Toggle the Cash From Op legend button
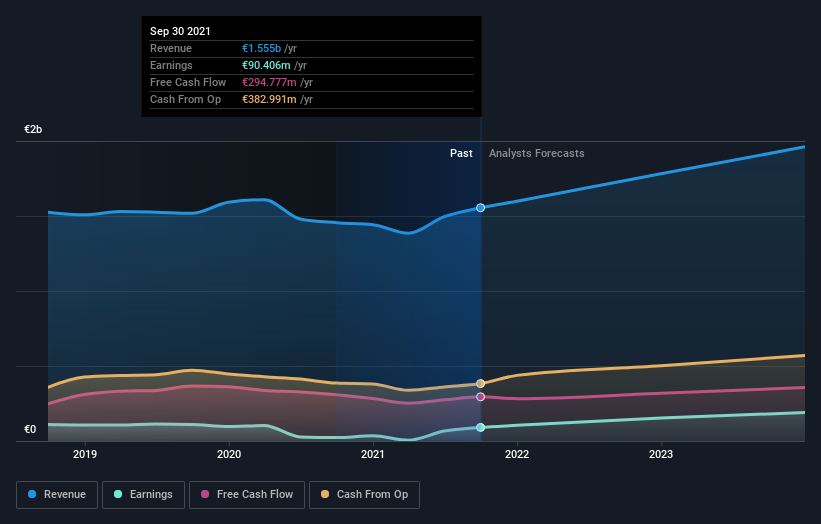The image size is (821, 524). click(x=364, y=495)
